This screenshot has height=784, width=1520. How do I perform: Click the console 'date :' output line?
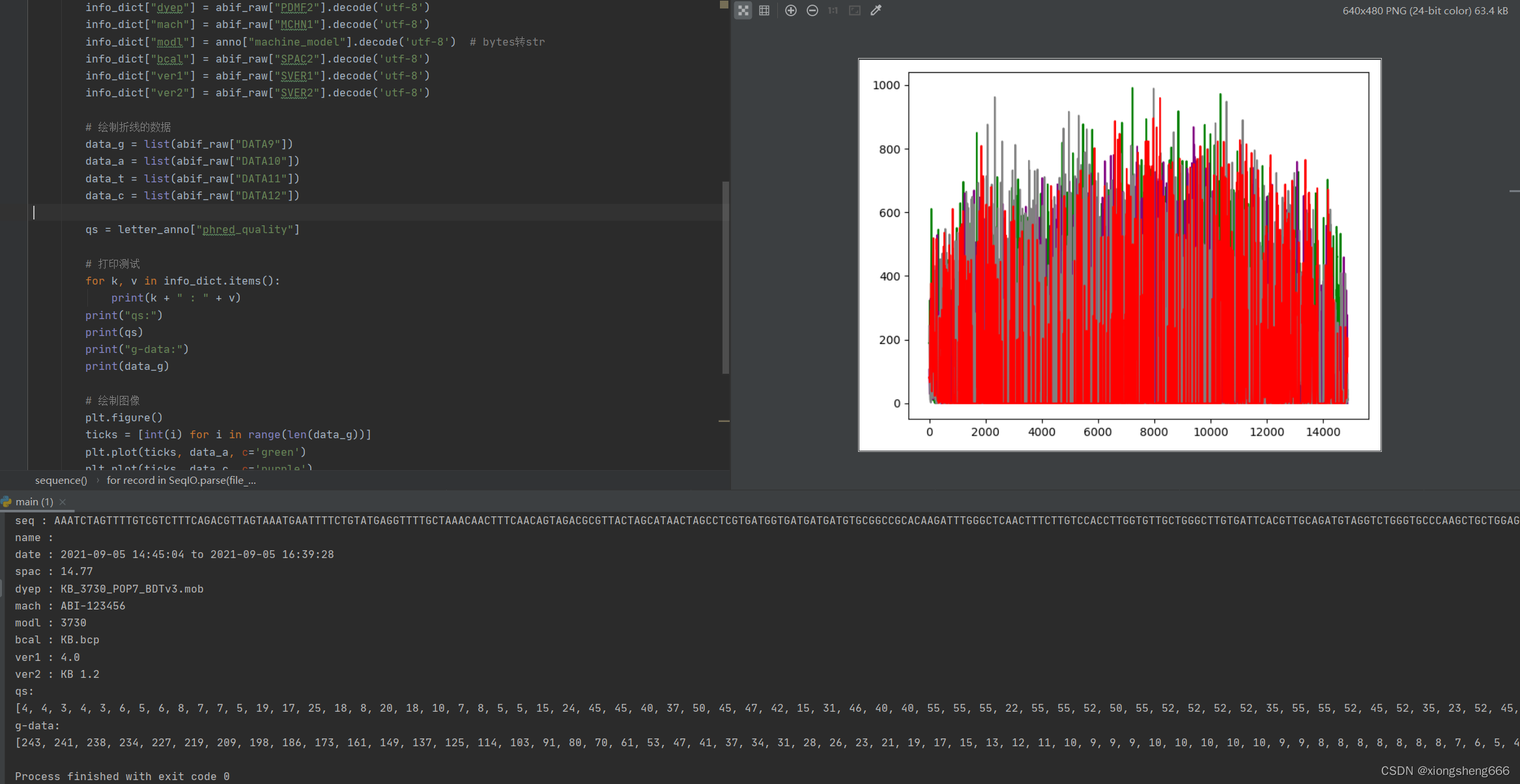(174, 554)
